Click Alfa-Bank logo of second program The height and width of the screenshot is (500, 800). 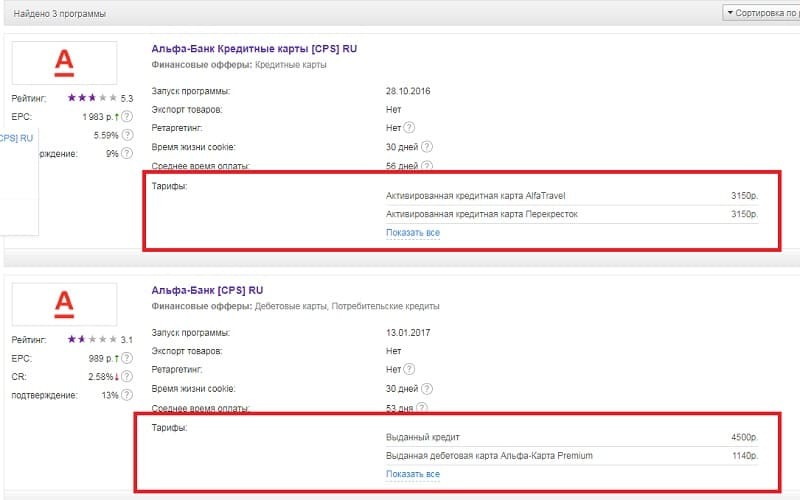click(64, 305)
